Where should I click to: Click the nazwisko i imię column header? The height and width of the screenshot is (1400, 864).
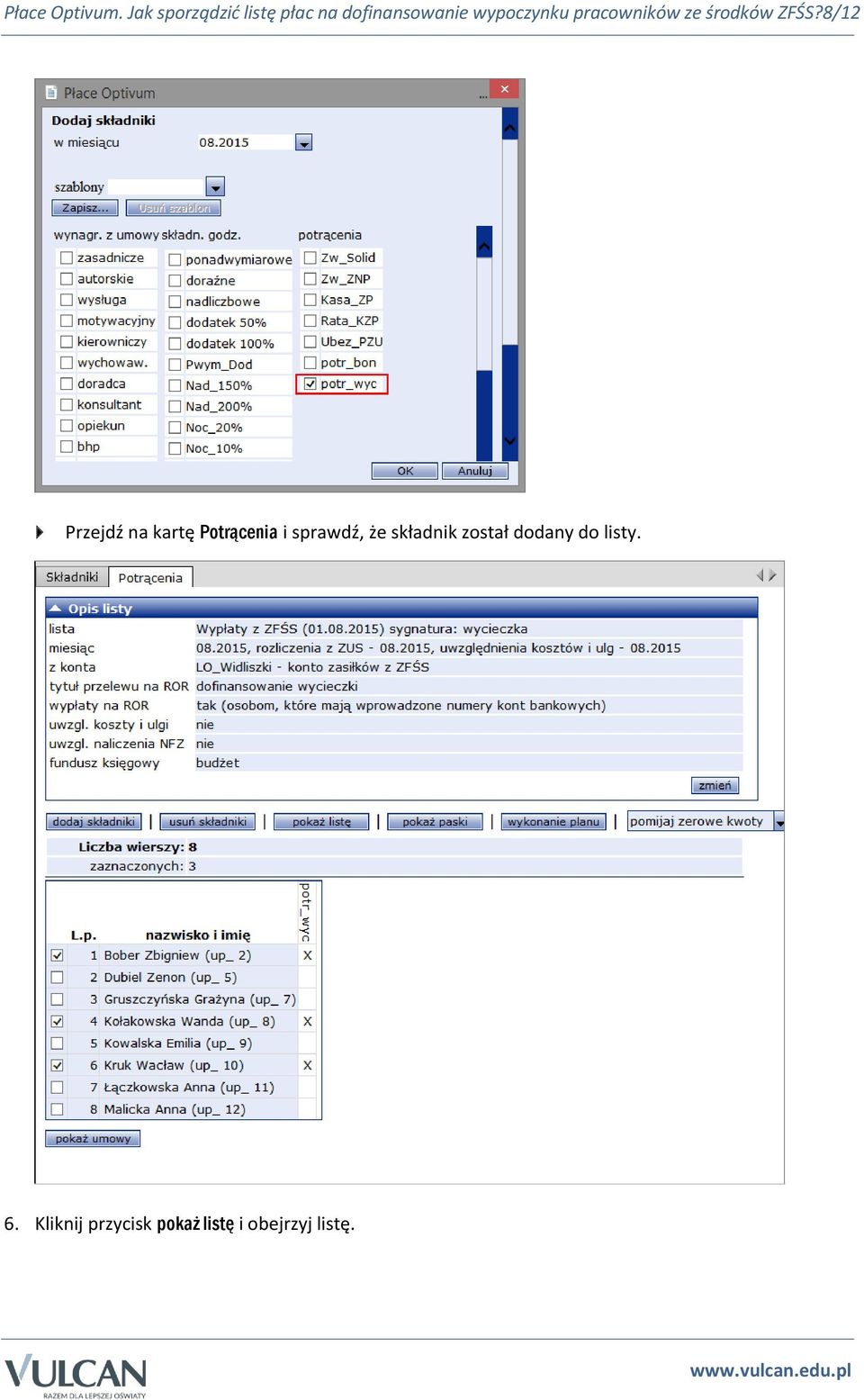pyautogui.click(x=198, y=935)
